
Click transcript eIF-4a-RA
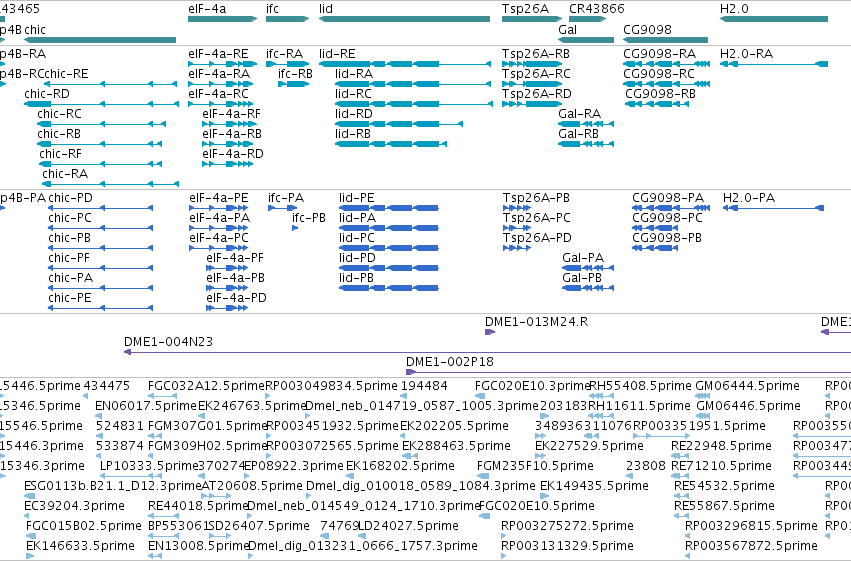tap(221, 84)
